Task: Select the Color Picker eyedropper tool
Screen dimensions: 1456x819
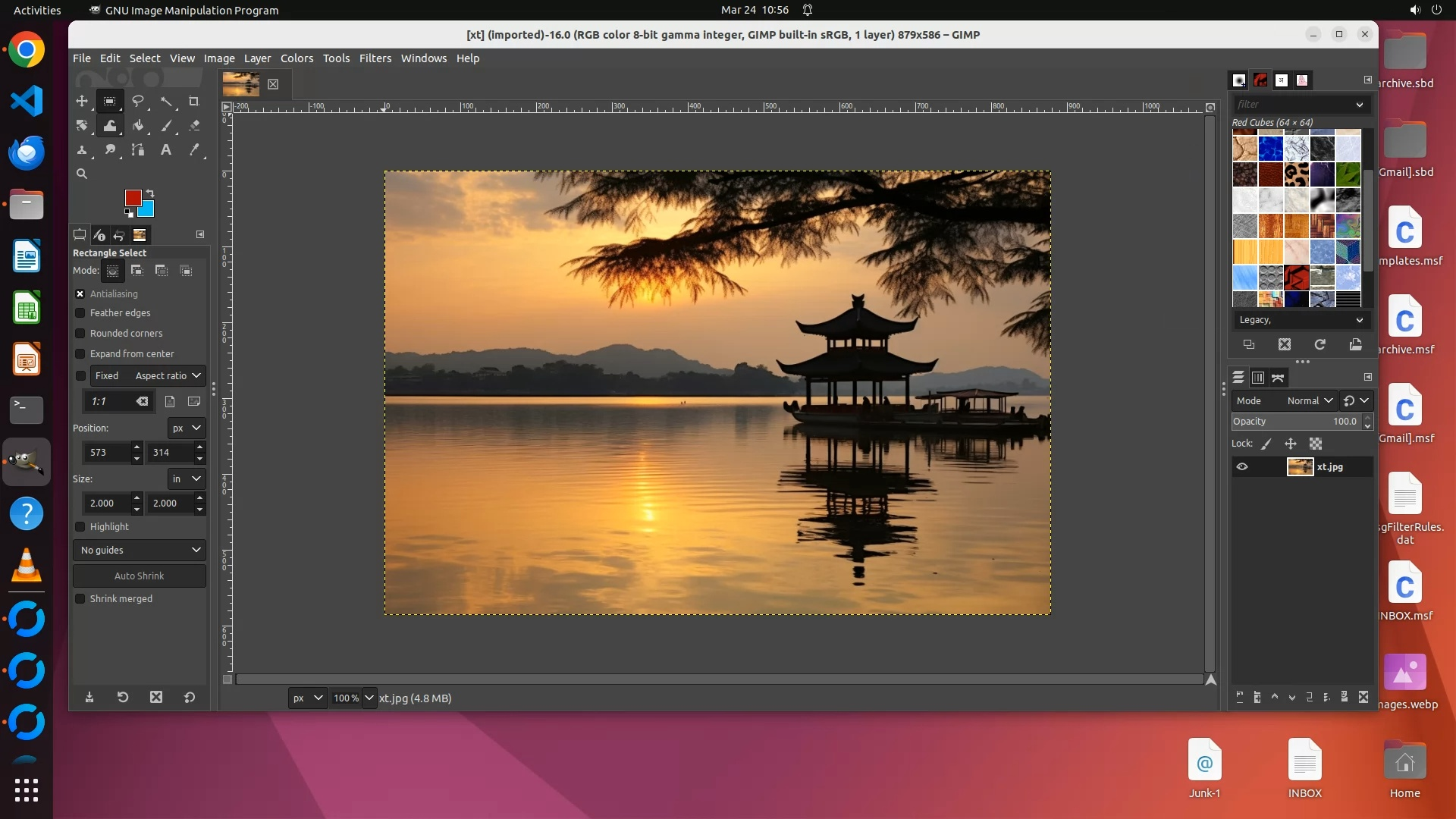Action: tap(194, 150)
